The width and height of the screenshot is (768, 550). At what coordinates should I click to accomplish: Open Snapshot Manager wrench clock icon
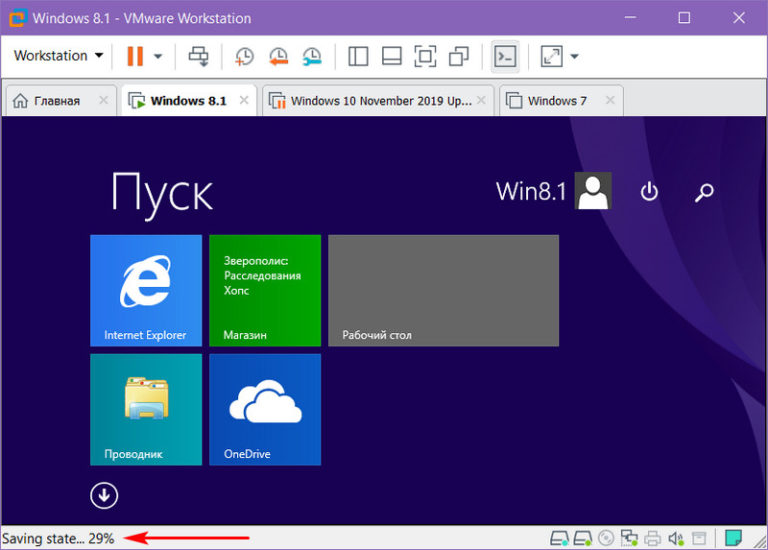[312, 56]
